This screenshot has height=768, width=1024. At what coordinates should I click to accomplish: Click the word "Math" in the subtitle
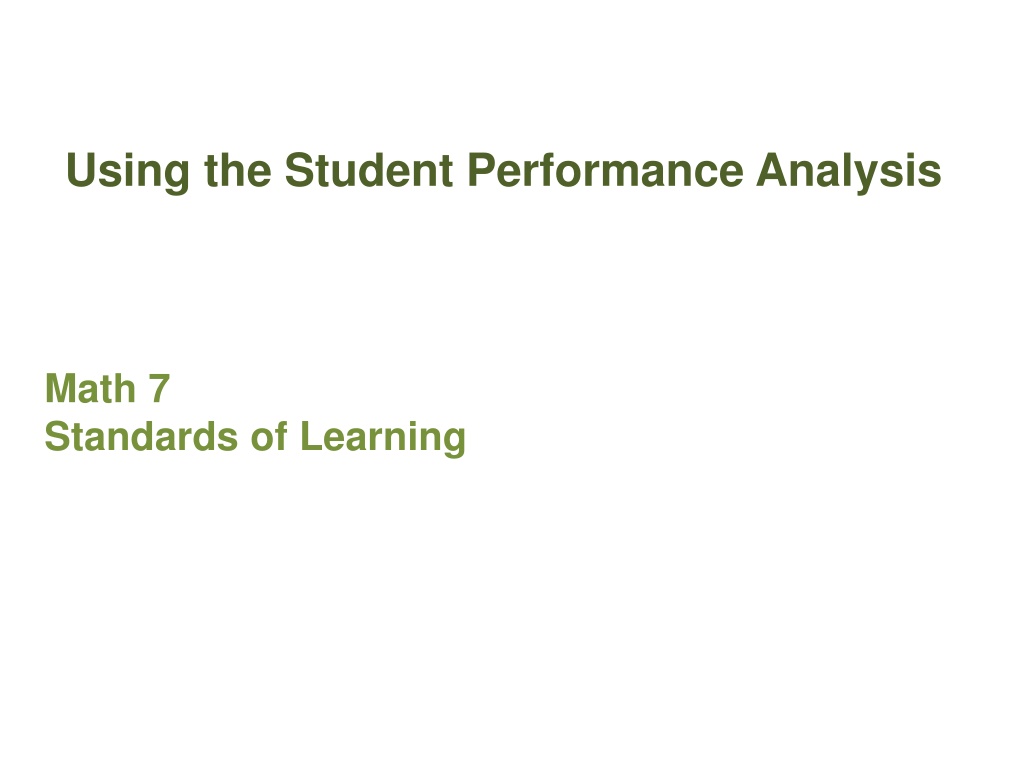tap(90, 388)
